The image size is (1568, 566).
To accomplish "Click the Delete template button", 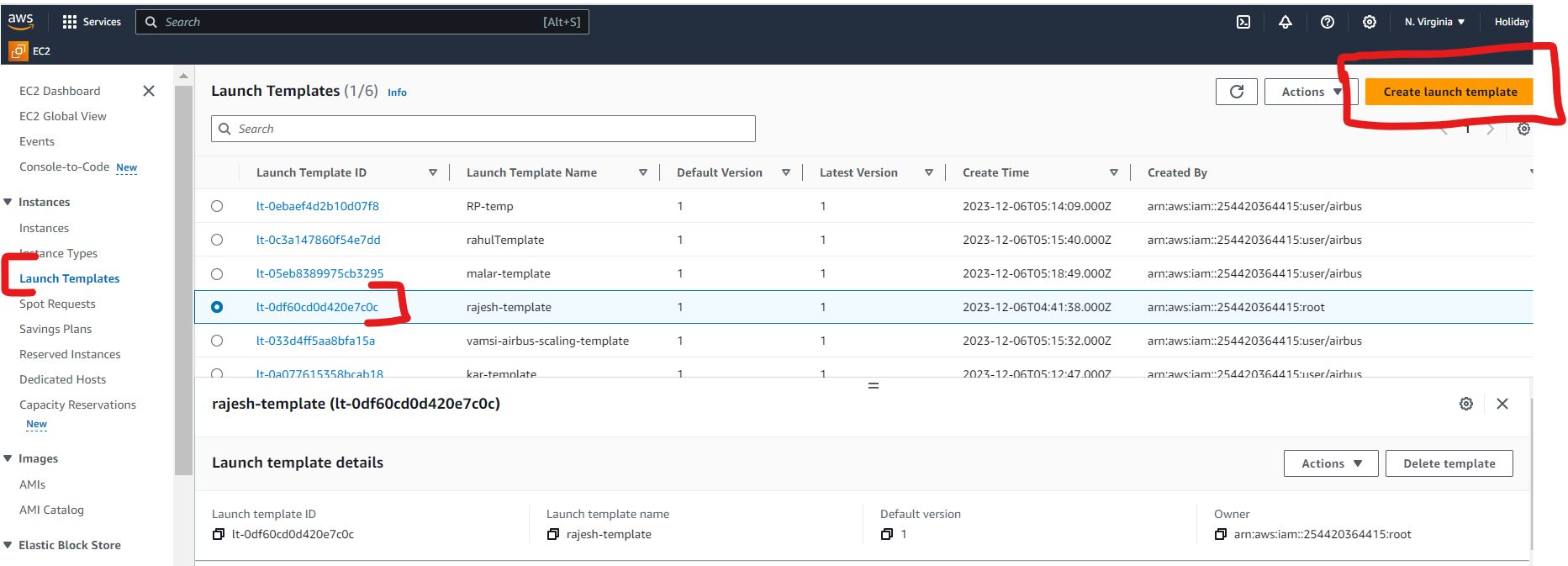I will [1449, 463].
